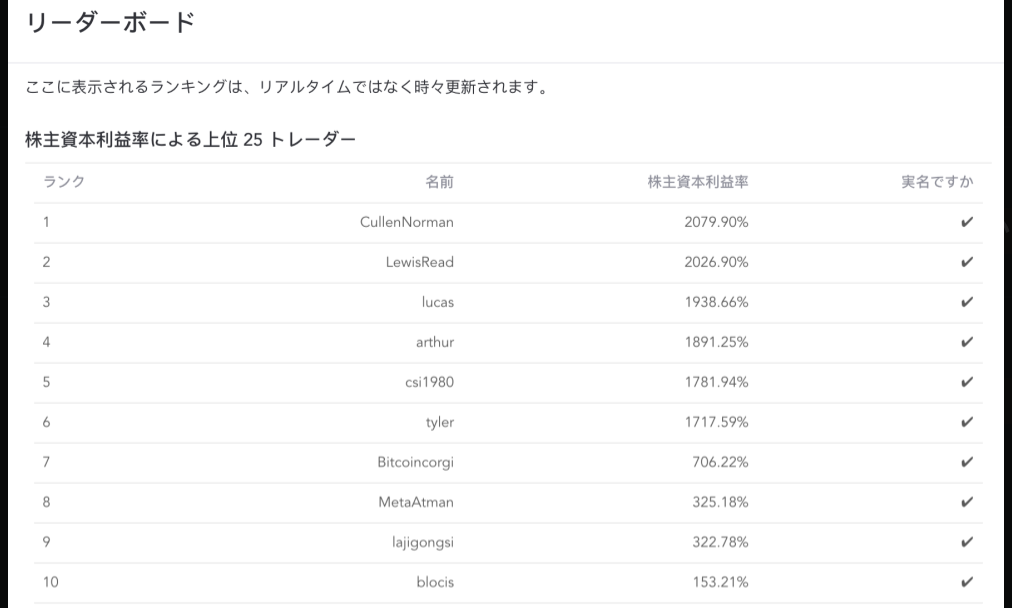
Task: Click the checkmark icon in the lucas row
Action: (x=966, y=302)
